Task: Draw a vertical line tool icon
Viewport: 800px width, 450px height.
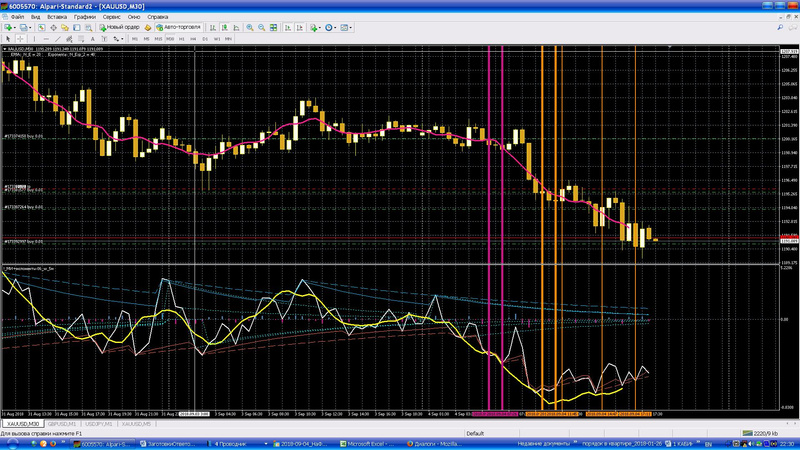Action: 36,39
